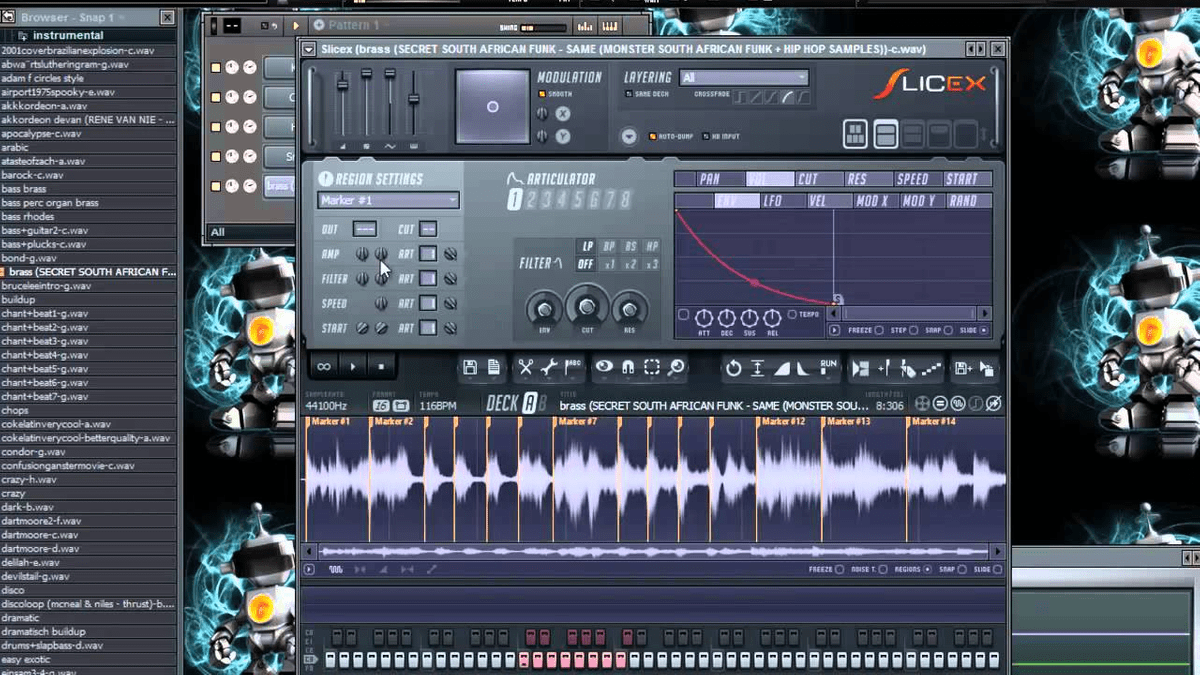
Task: Click the Save icon in Slicex toolbar
Action: 470,368
